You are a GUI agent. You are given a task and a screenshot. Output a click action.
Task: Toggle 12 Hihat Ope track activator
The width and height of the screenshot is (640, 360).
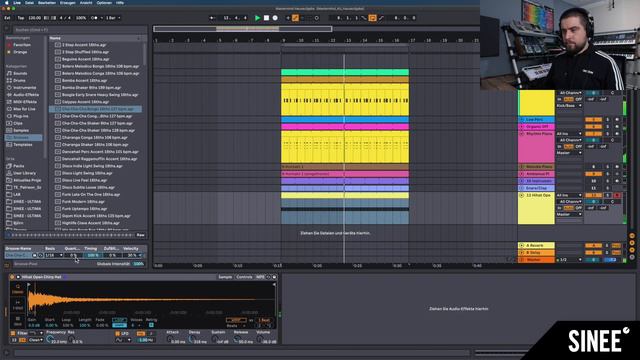tap(593, 196)
